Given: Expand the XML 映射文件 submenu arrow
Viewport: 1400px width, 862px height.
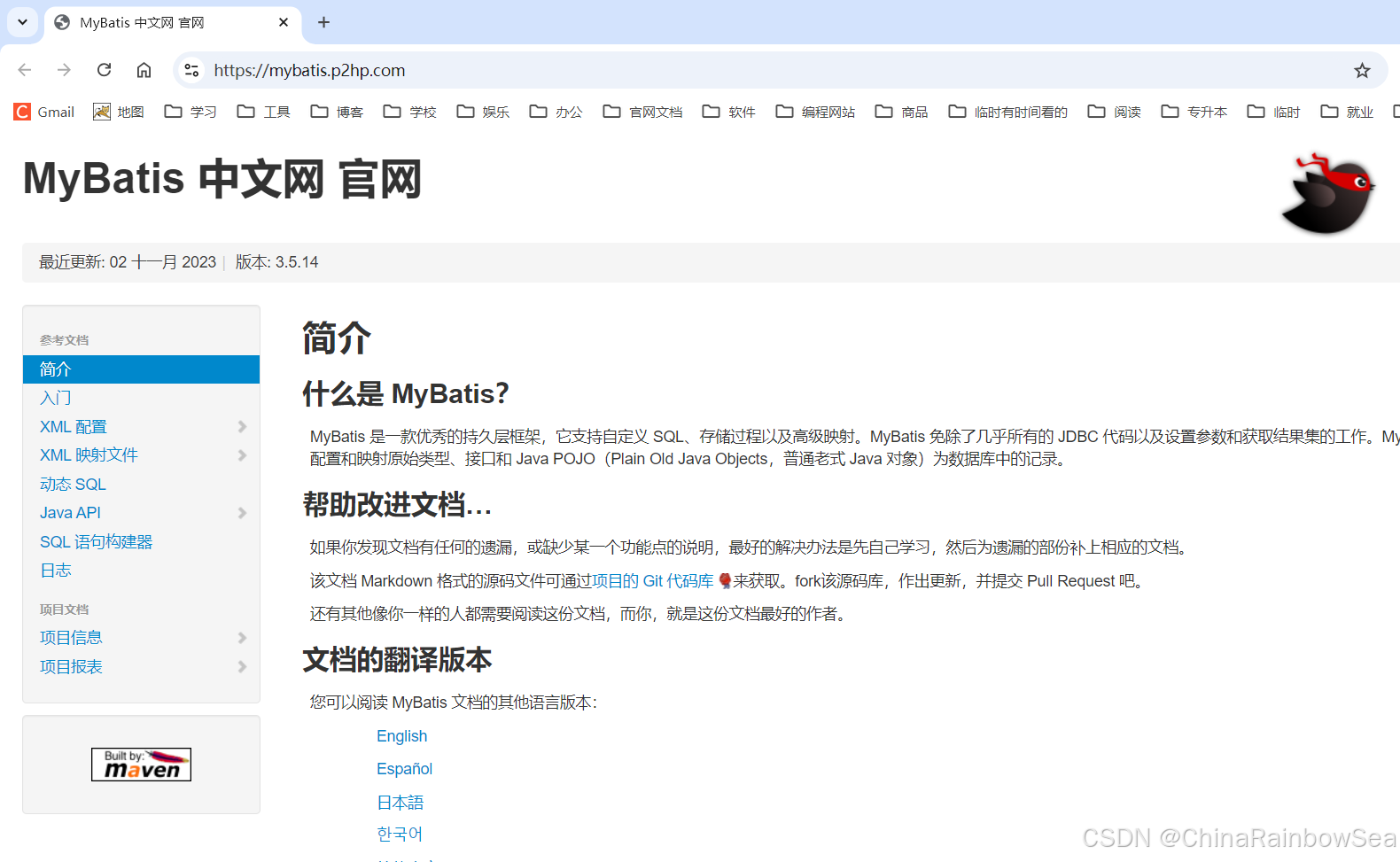Looking at the screenshot, I should click(242, 455).
